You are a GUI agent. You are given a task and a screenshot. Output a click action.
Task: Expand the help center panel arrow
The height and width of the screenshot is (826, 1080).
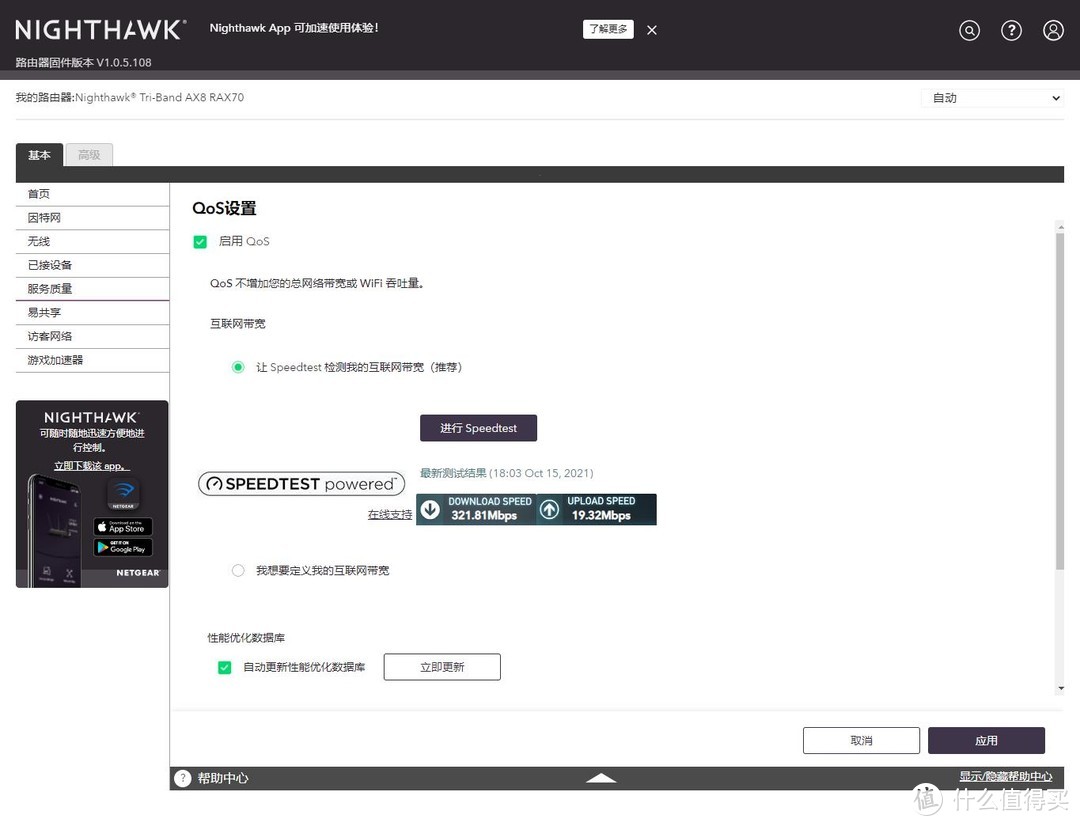(601, 777)
